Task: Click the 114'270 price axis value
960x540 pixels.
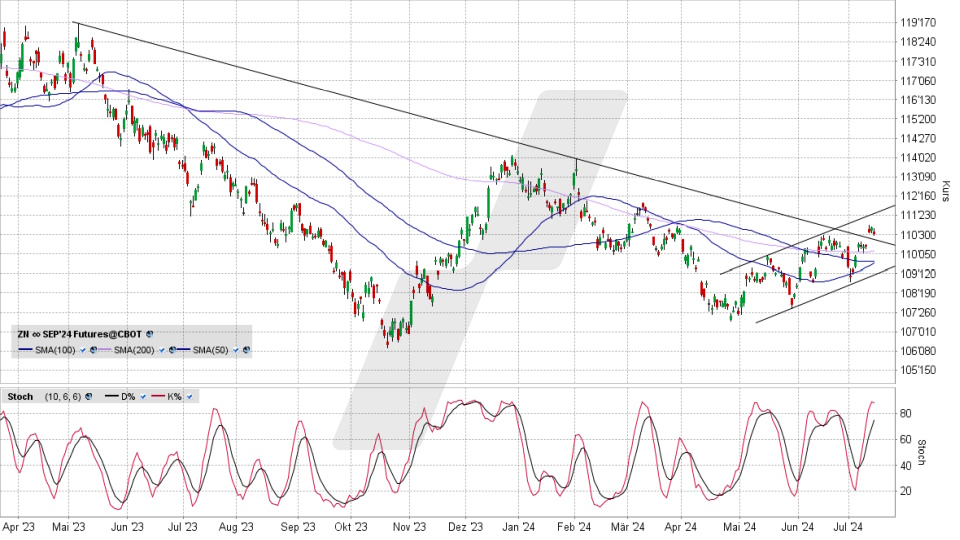Action: [x=918, y=138]
